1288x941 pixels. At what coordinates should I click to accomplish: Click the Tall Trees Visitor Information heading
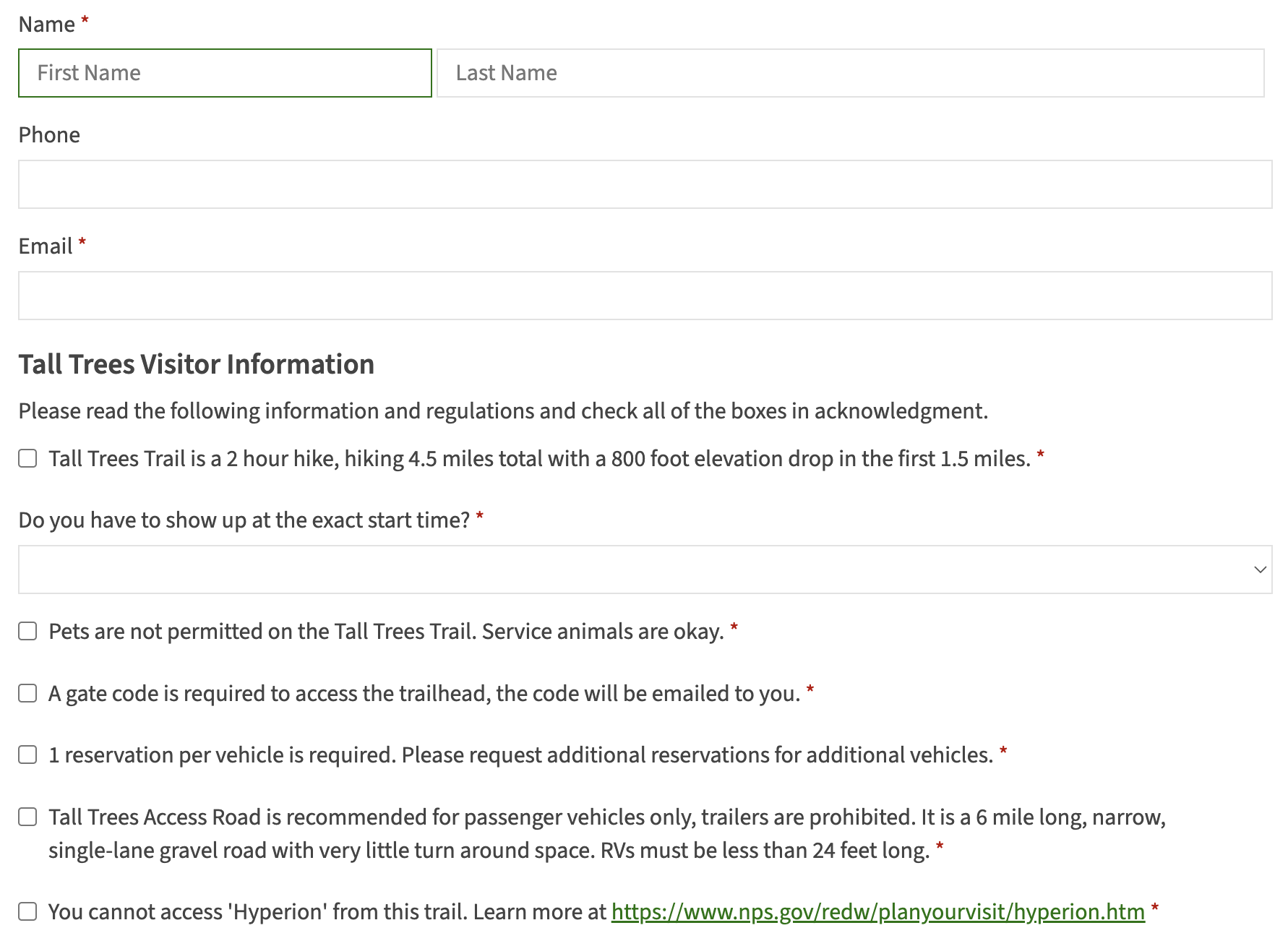click(x=197, y=364)
